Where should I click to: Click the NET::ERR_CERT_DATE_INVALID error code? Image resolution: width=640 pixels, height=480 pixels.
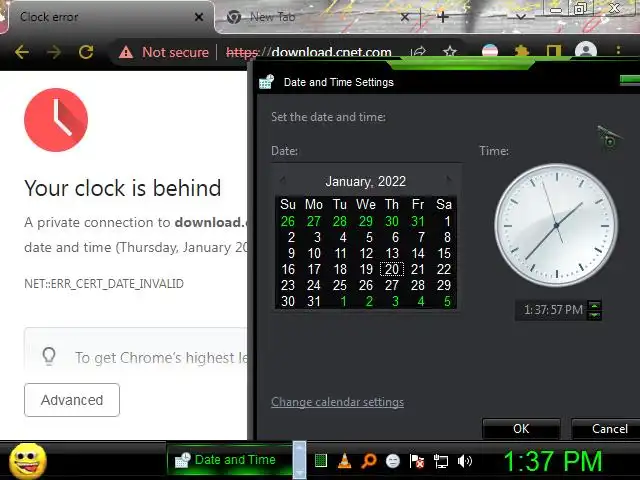tap(104, 284)
